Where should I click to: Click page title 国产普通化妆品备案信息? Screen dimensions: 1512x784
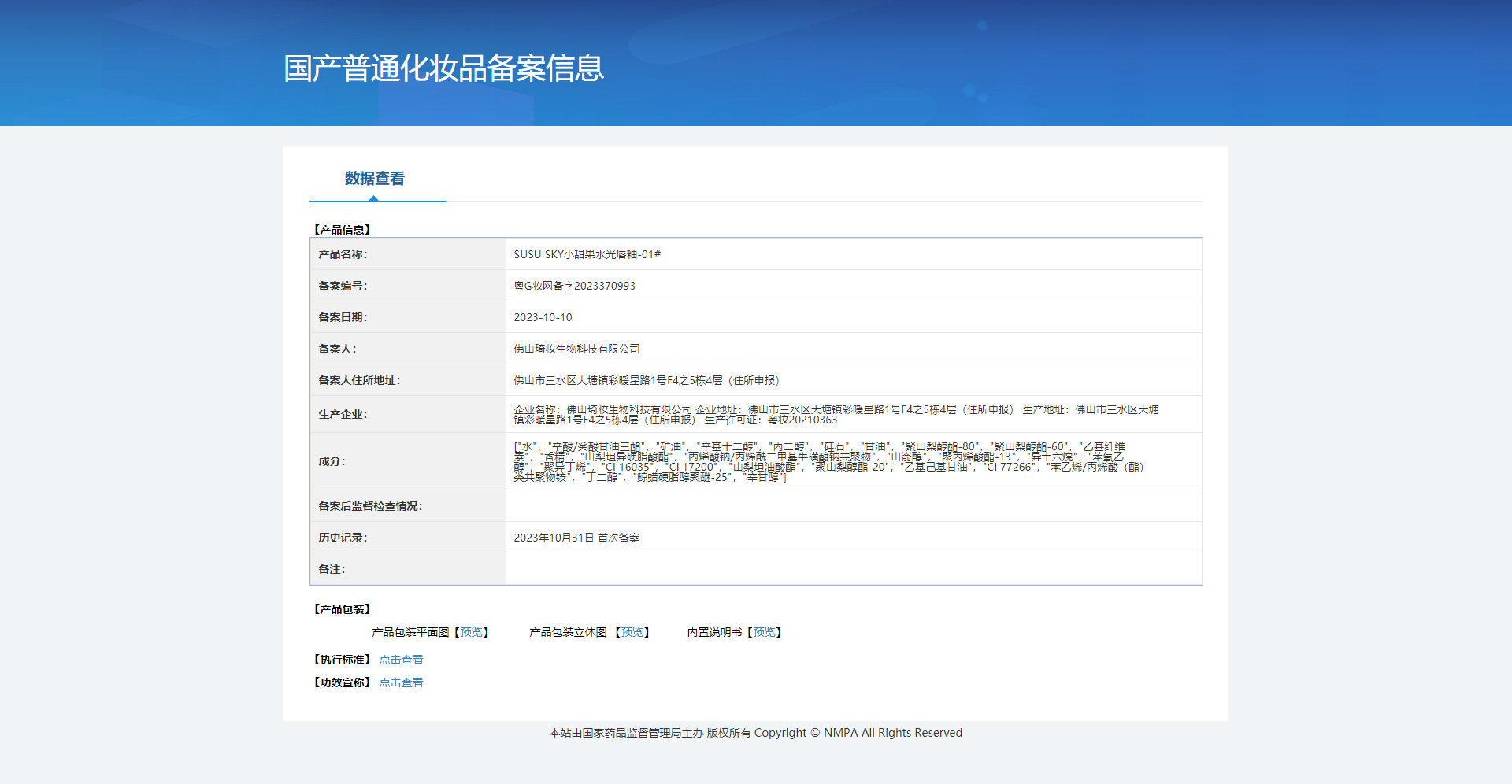click(x=444, y=68)
